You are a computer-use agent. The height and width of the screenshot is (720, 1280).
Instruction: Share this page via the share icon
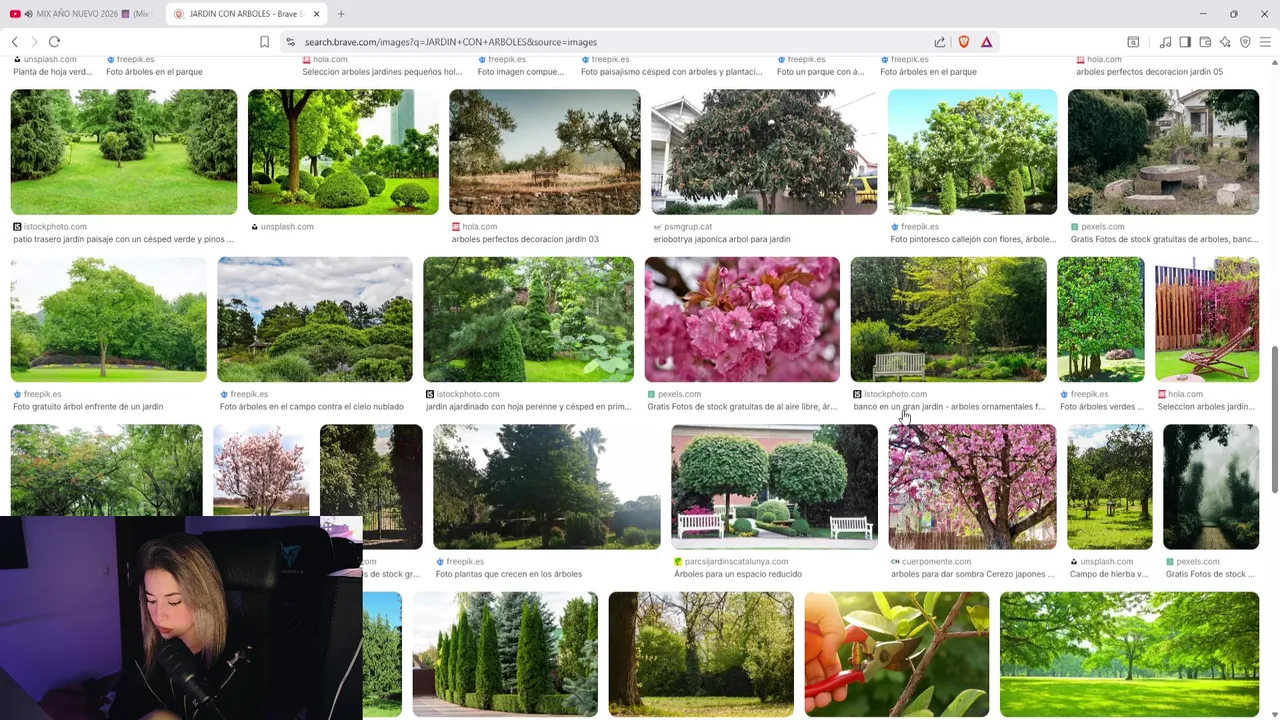click(940, 42)
